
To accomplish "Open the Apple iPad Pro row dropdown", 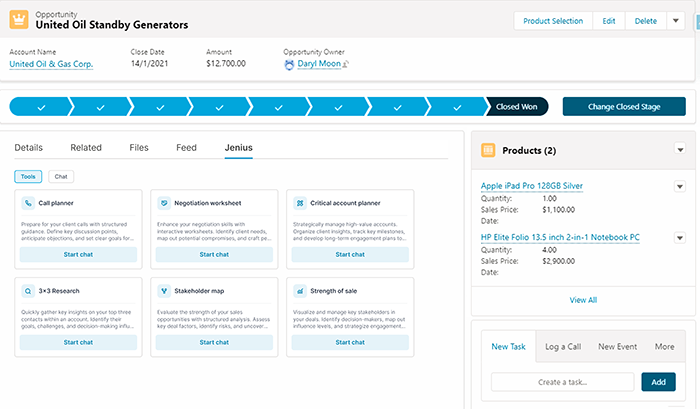I will pyautogui.click(x=680, y=186).
